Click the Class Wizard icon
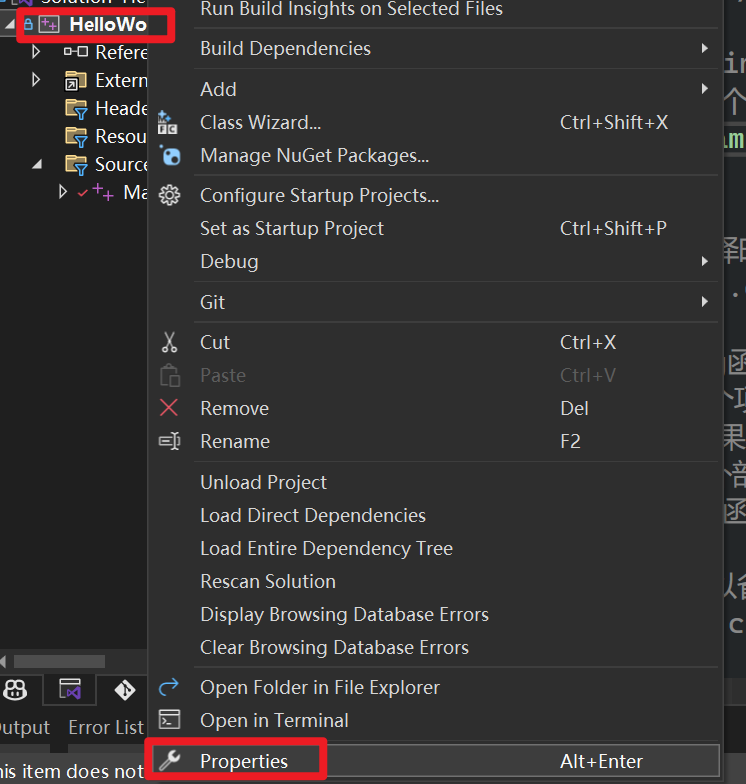The image size is (746, 784). click(169, 123)
